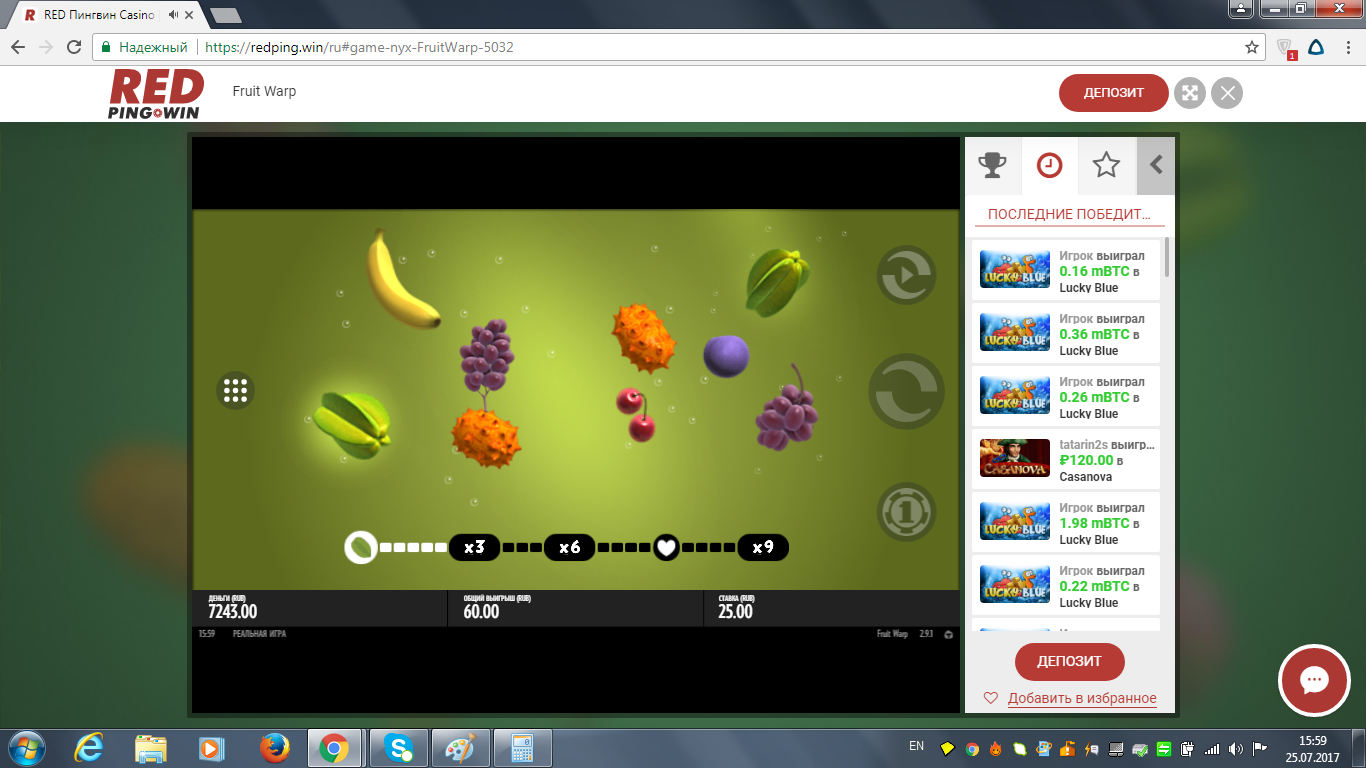This screenshot has width=1366, height=768.
Task: Switch the EN language indicator
Action: 916,746
